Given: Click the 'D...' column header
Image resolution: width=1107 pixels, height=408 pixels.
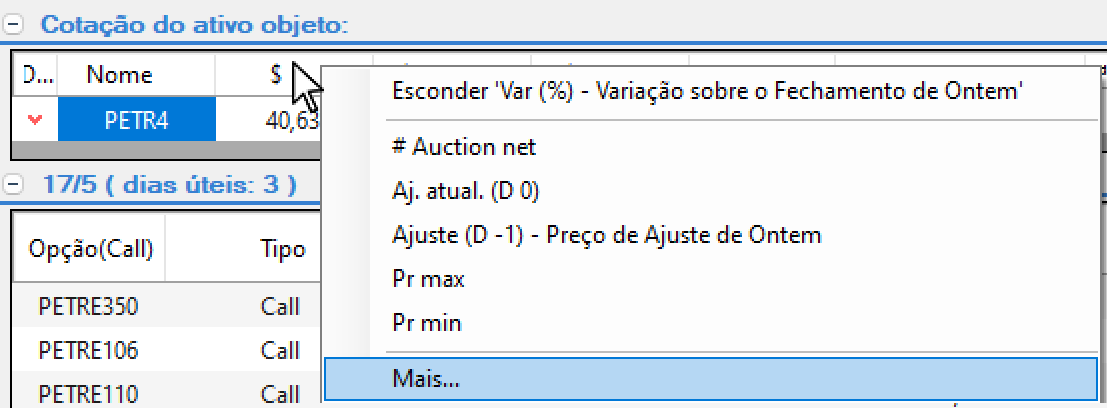Looking at the screenshot, I should (34, 75).
